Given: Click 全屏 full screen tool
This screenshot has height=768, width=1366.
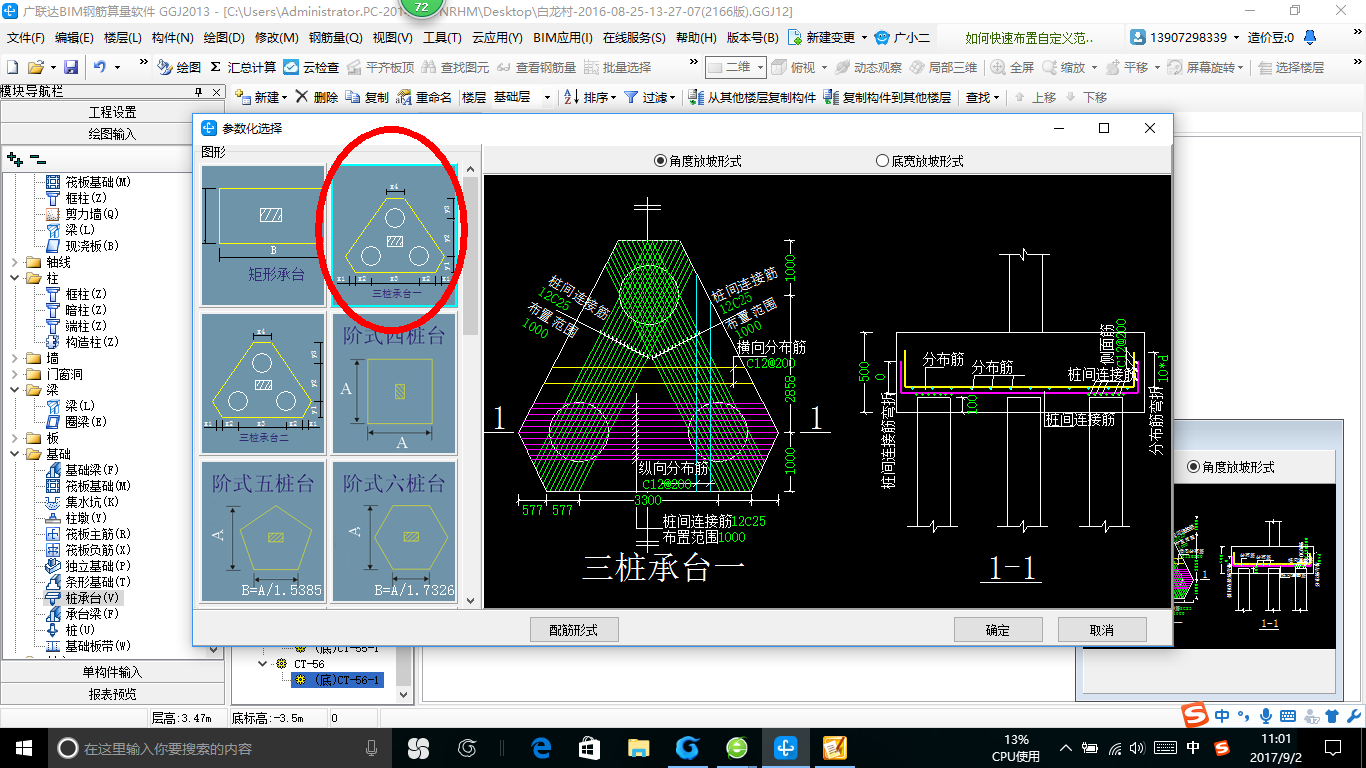Looking at the screenshot, I should 1013,67.
